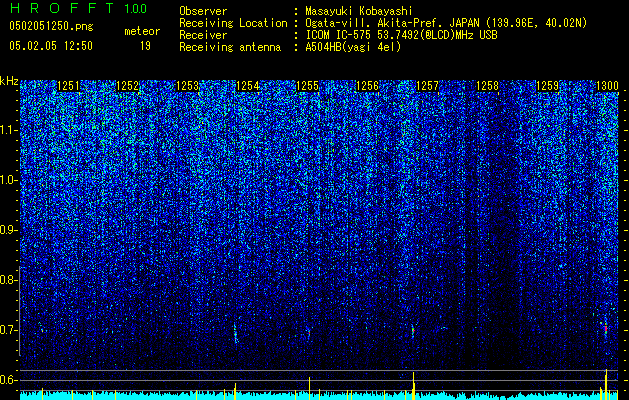The image size is (629, 400).
Task: Click the 1300 time marker
Action: (x=607, y=86)
